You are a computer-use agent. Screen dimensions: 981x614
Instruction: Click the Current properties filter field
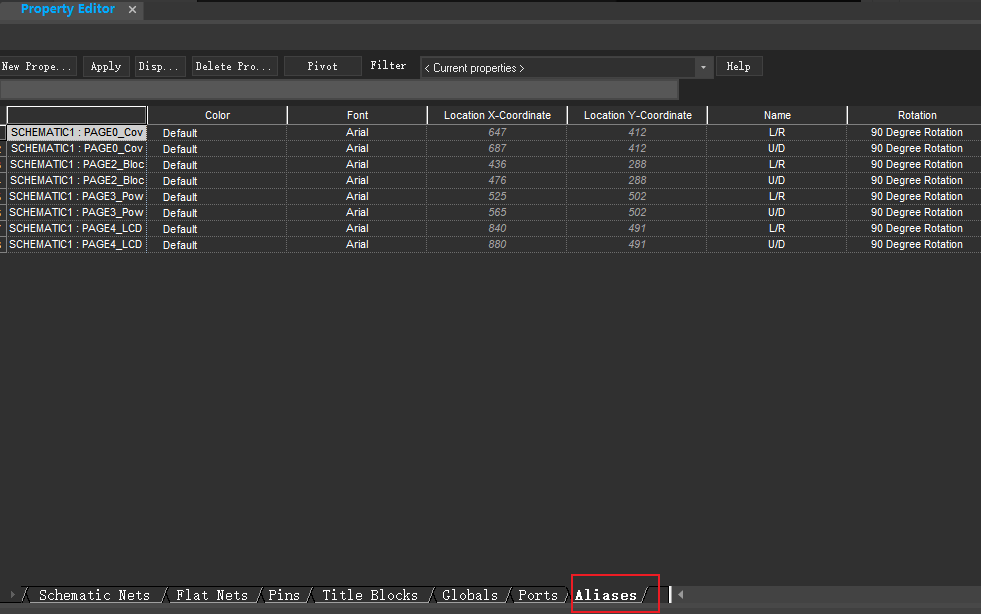(x=558, y=68)
